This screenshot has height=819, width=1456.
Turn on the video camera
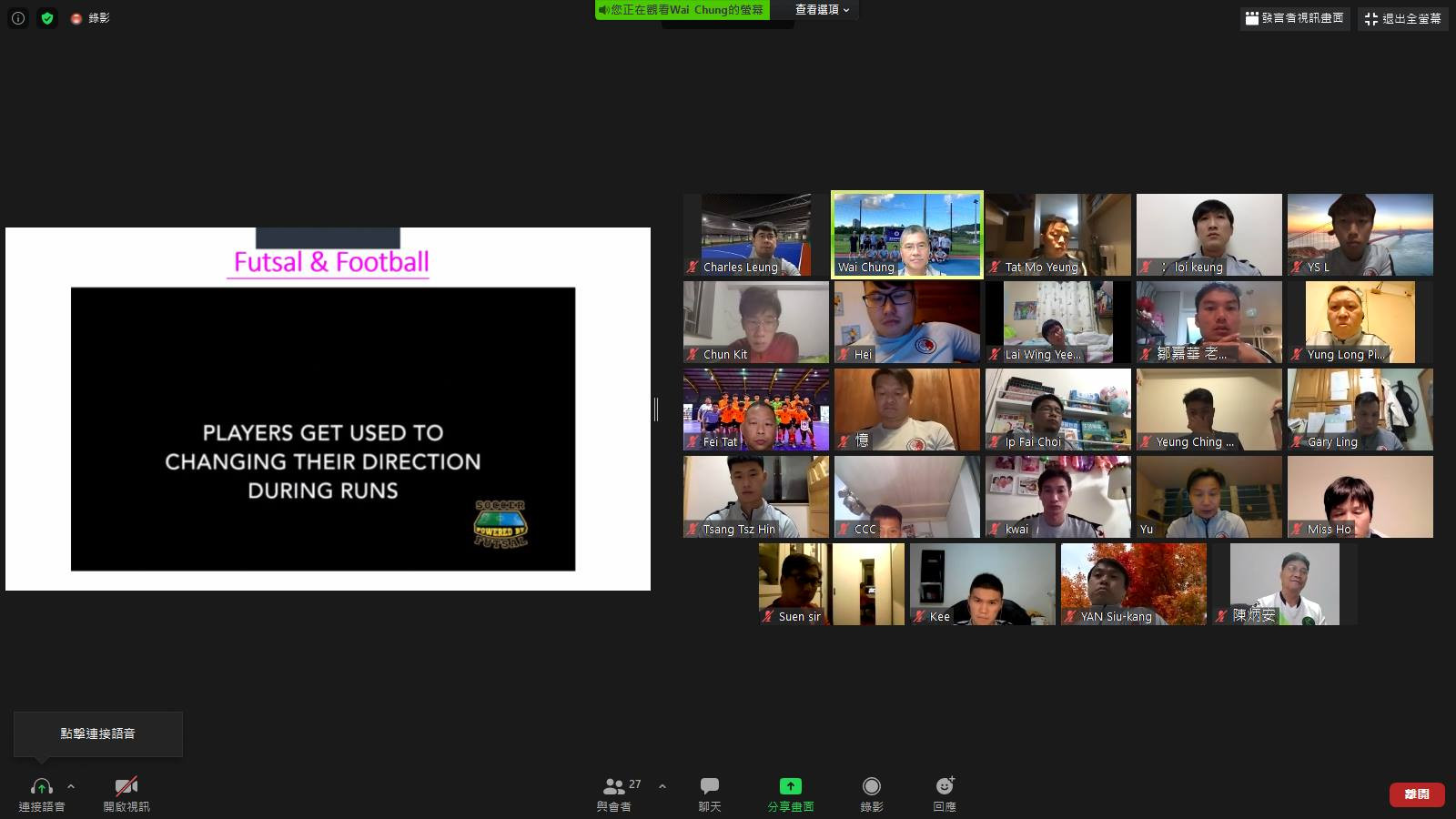pos(126,786)
